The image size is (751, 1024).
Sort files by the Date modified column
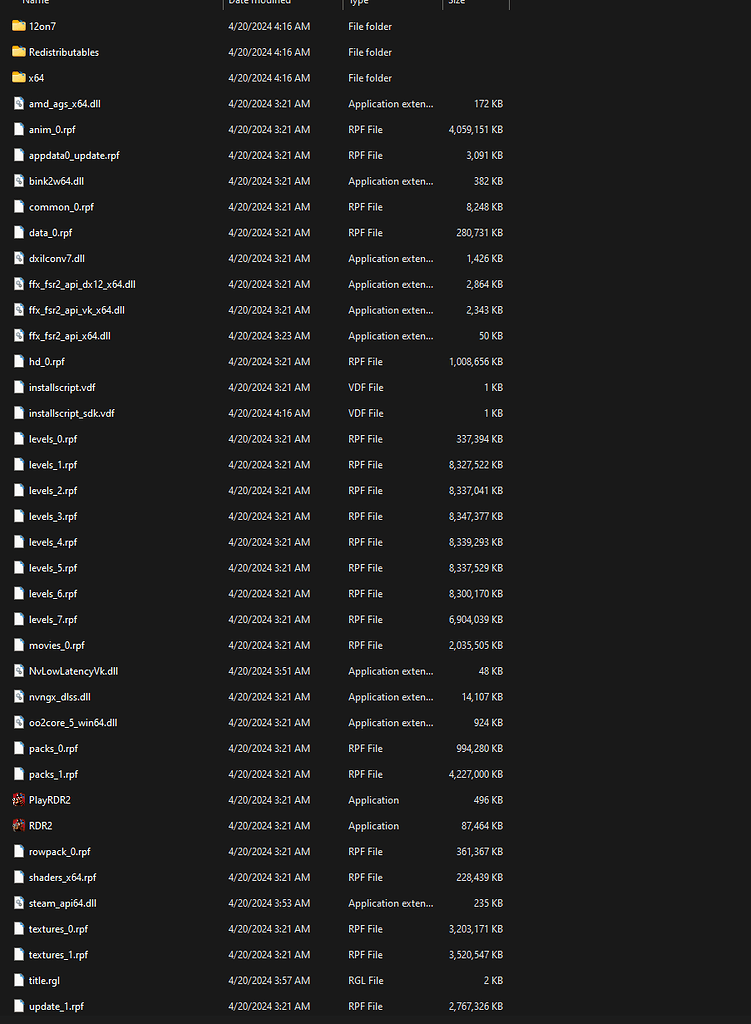(262, 4)
